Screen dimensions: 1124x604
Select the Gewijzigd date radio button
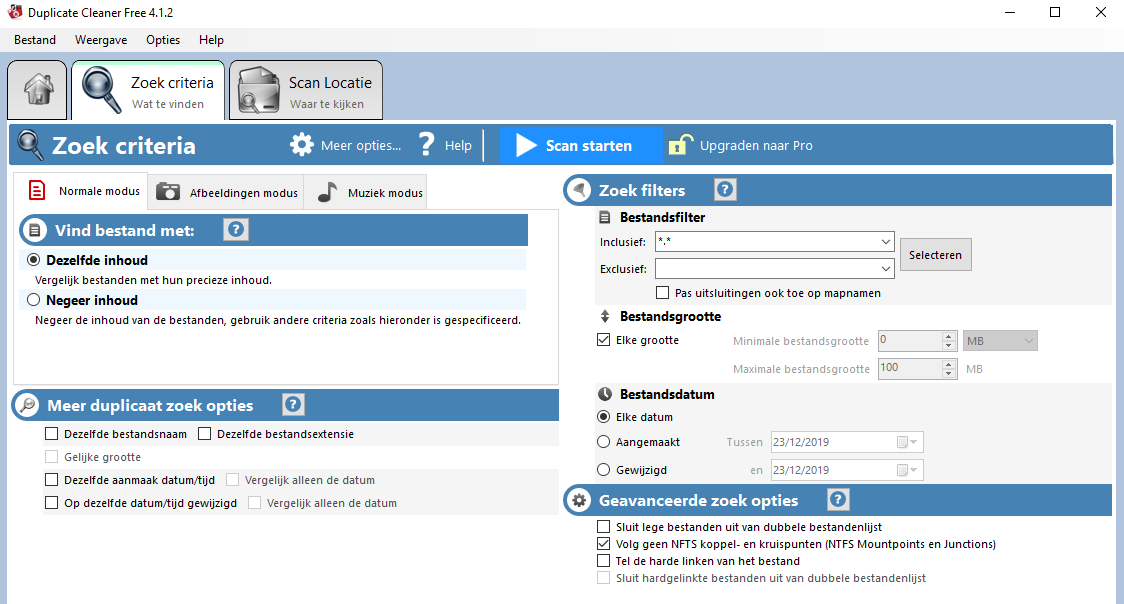point(604,470)
